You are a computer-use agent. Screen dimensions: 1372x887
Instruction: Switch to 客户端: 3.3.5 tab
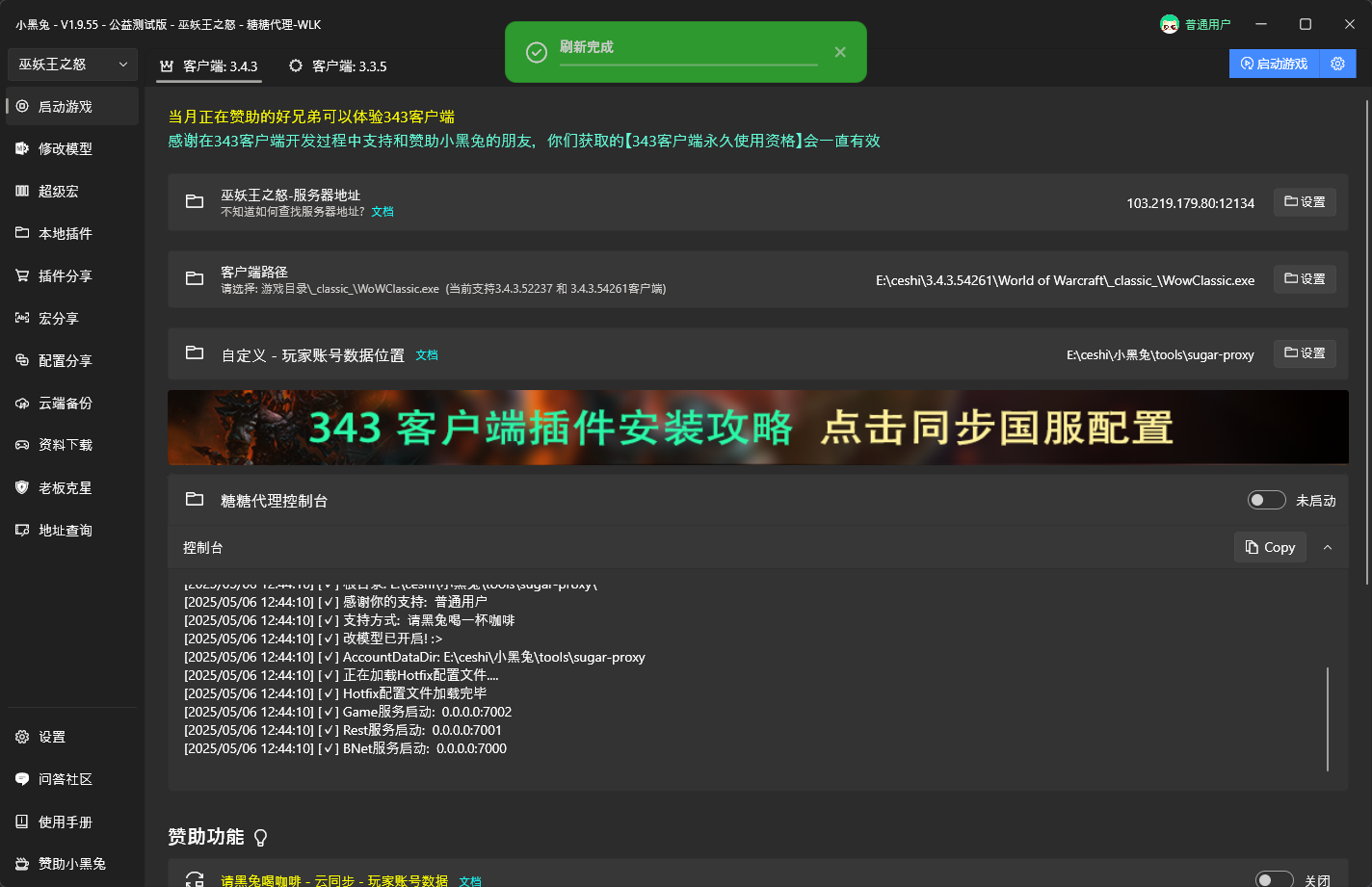338,66
